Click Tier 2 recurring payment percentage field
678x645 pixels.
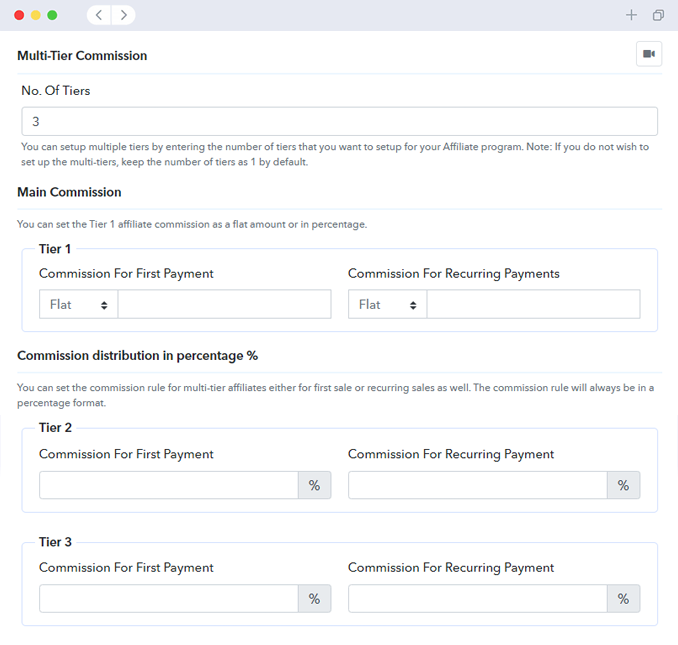(477, 485)
